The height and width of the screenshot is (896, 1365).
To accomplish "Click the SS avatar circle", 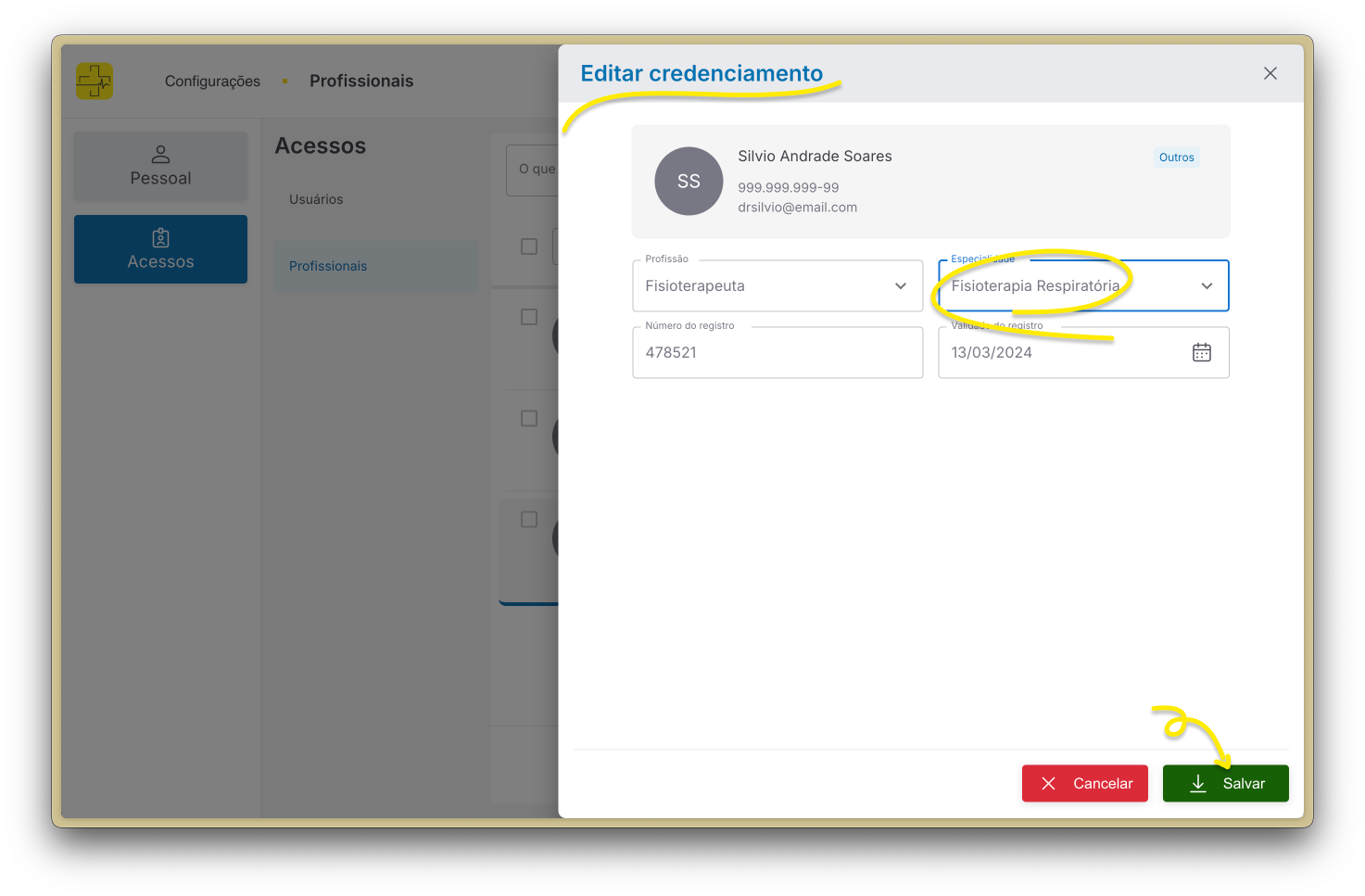I will point(689,182).
